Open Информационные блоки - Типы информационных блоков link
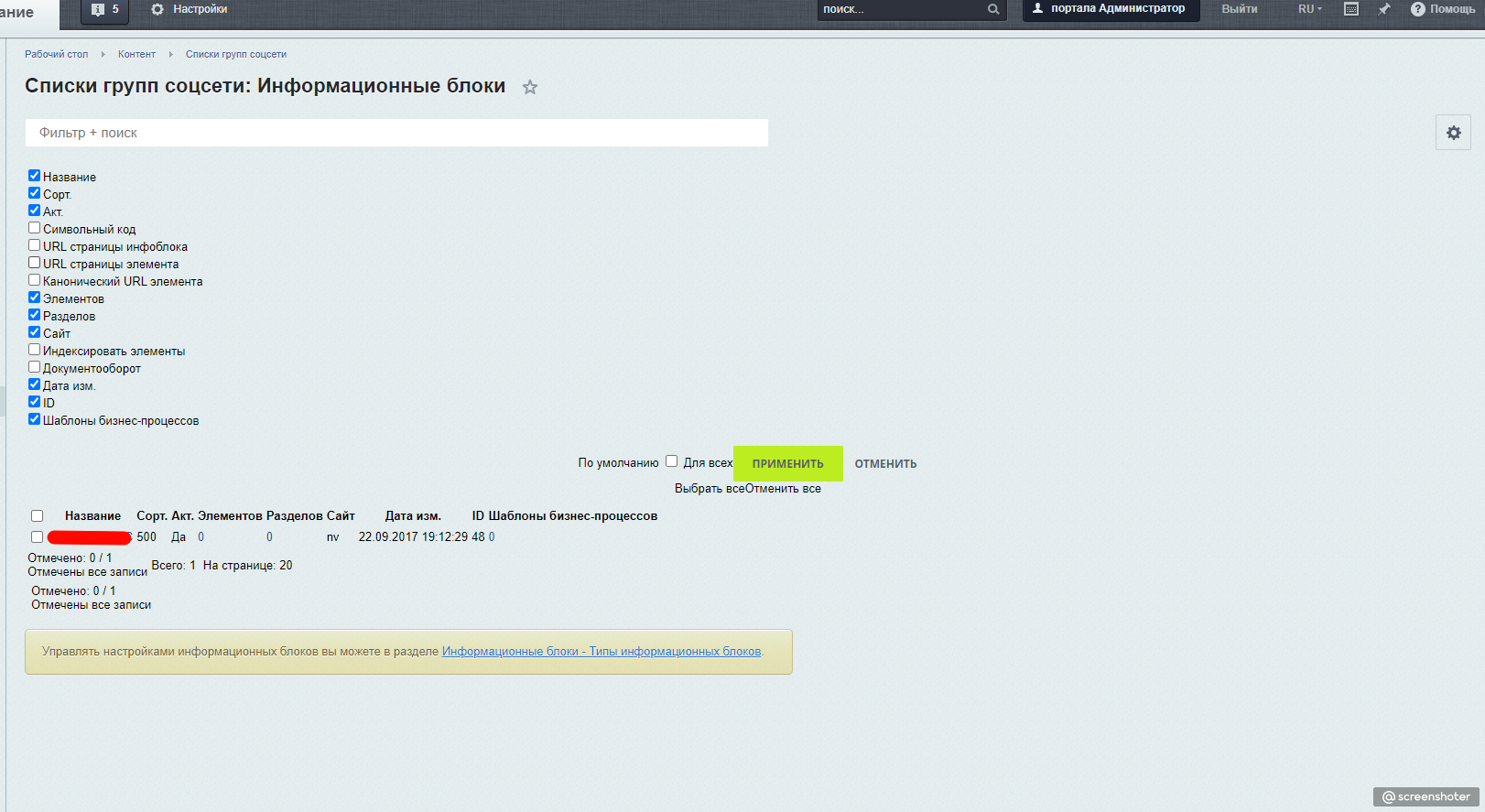1485x812 pixels. [602, 652]
